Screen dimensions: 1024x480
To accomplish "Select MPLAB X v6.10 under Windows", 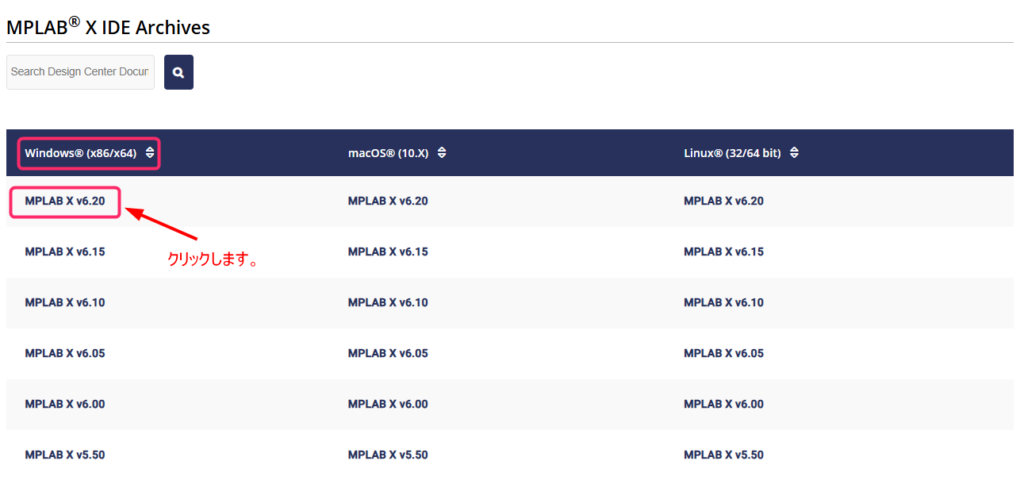I will (65, 303).
